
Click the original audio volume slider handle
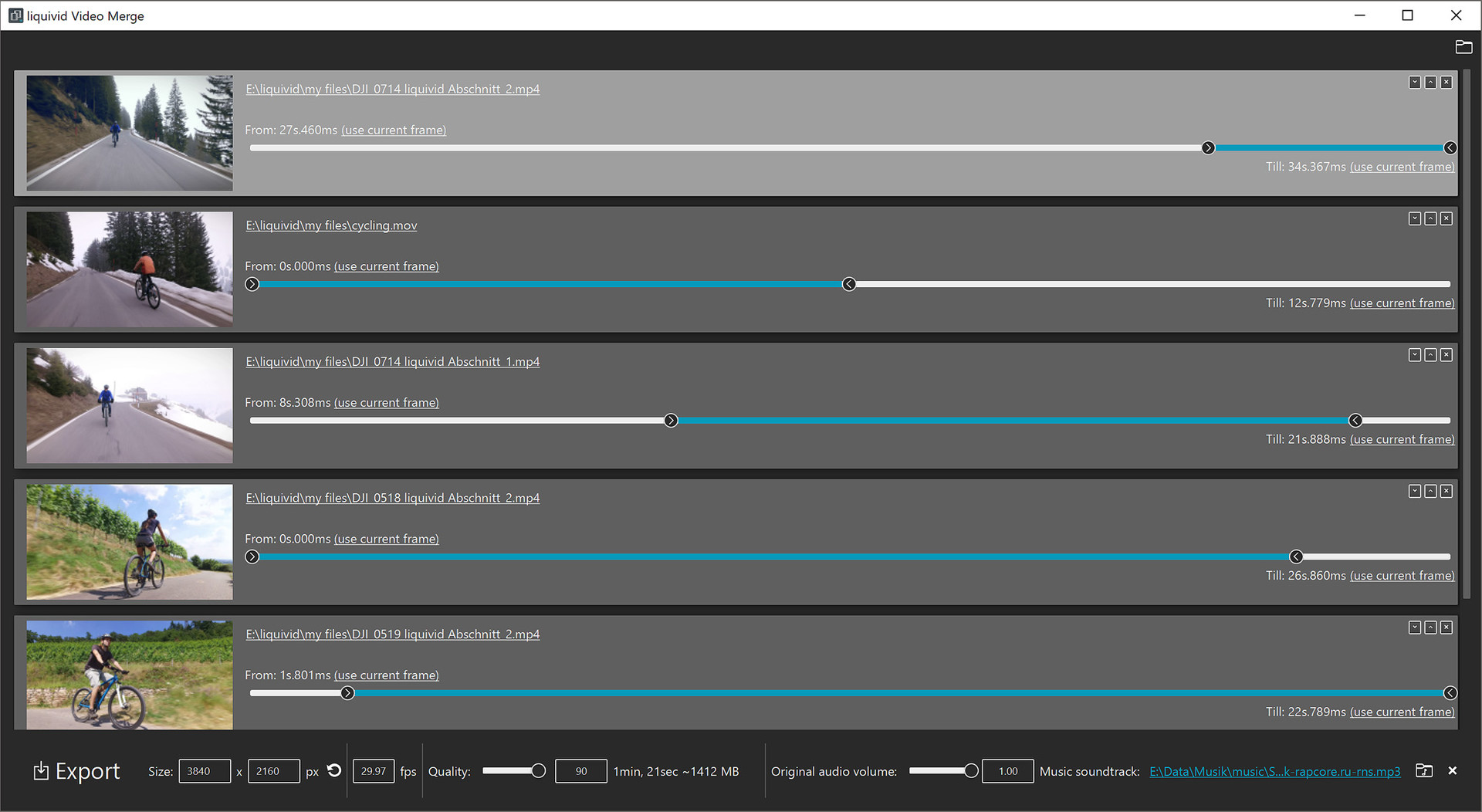[971, 770]
